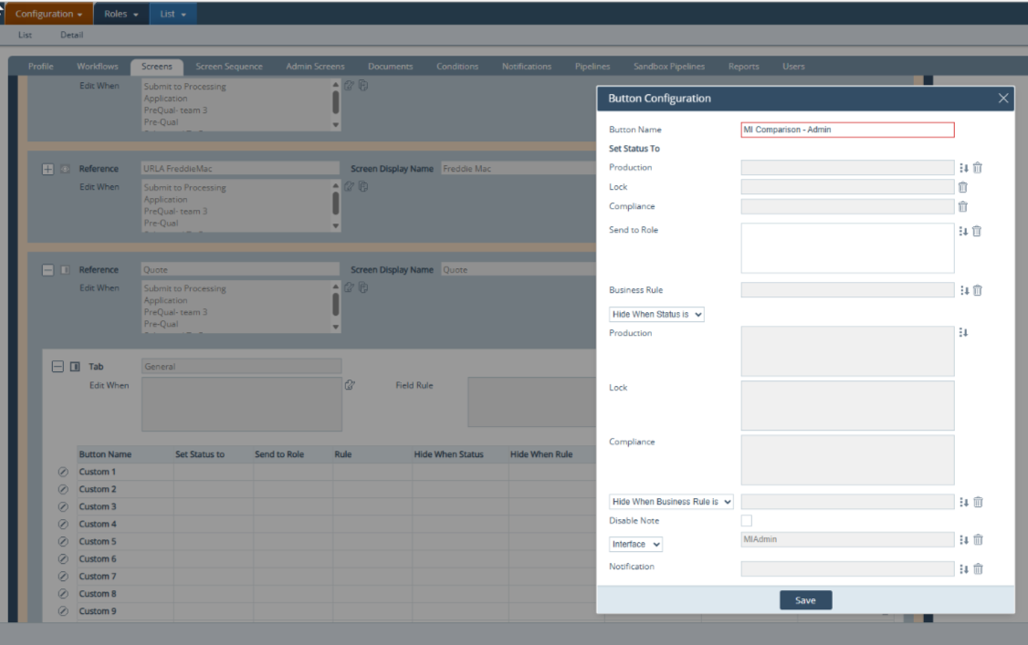Save the button configuration
This screenshot has width=1028, height=645.
tap(806, 600)
